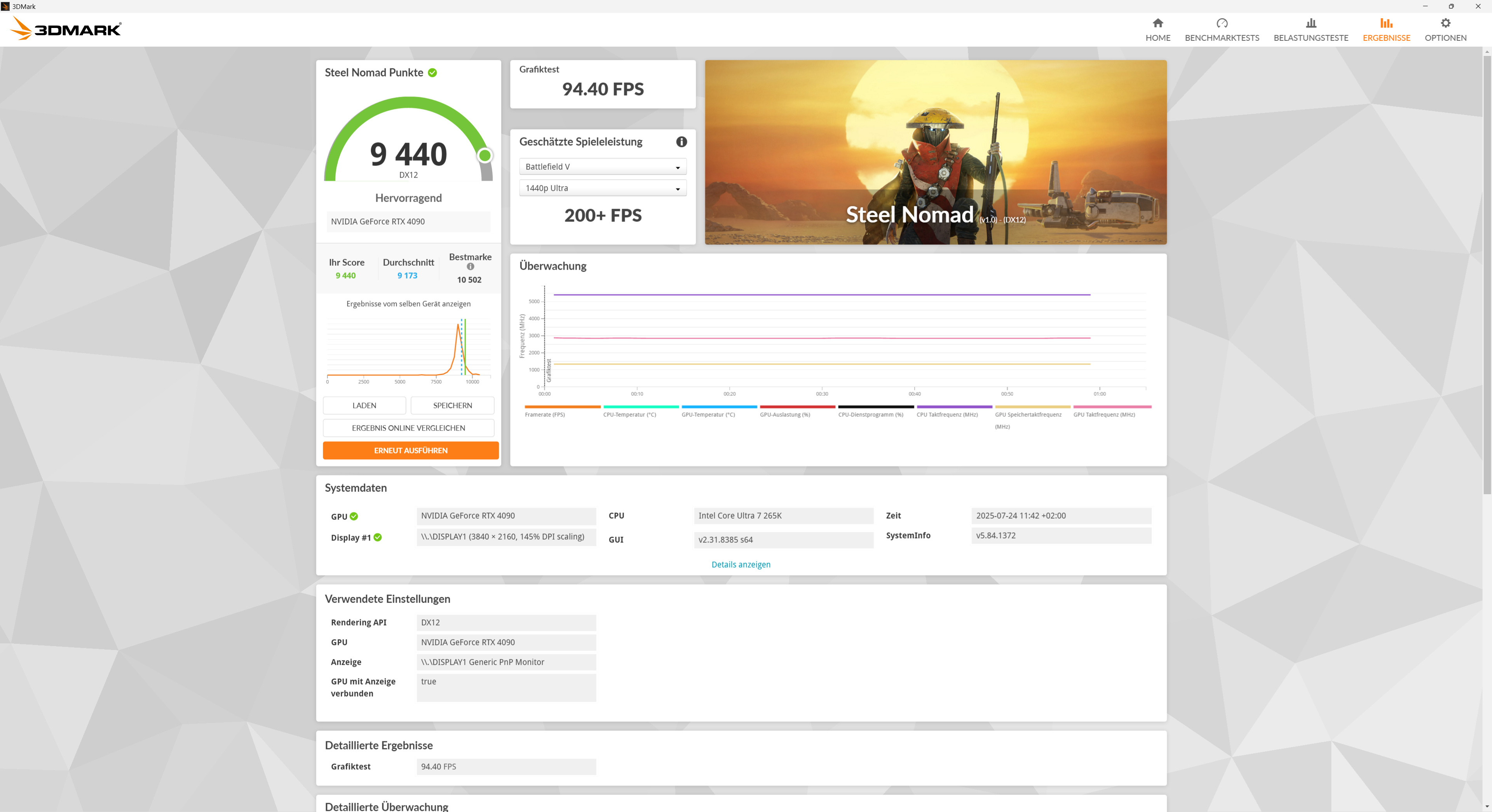Open the 1440p Ultra resolution dropdown
This screenshot has height=812, width=1492.
pos(602,188)
